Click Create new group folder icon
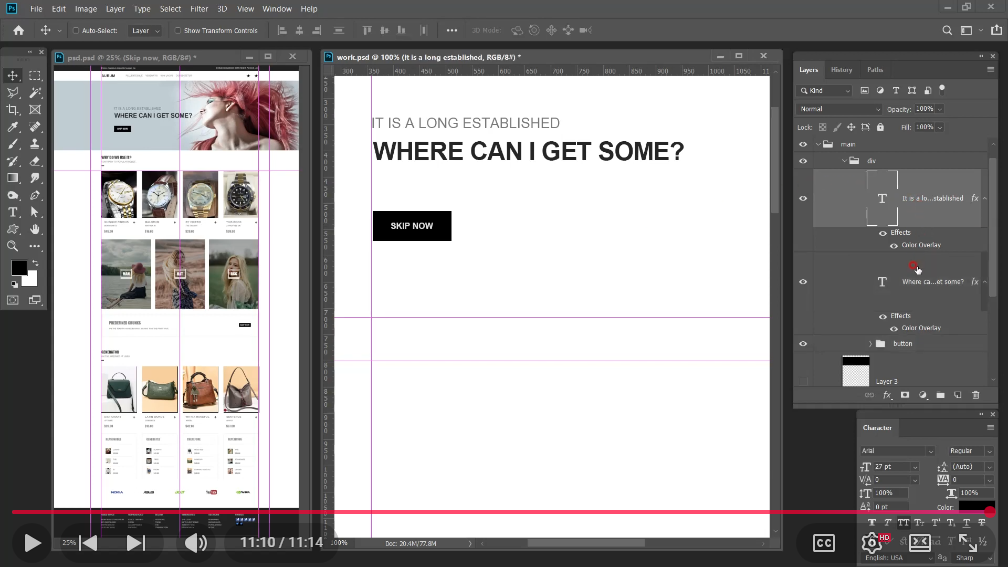Image resolution: width=1008 pixels, height=567 pixels. (x=940, y=395)
